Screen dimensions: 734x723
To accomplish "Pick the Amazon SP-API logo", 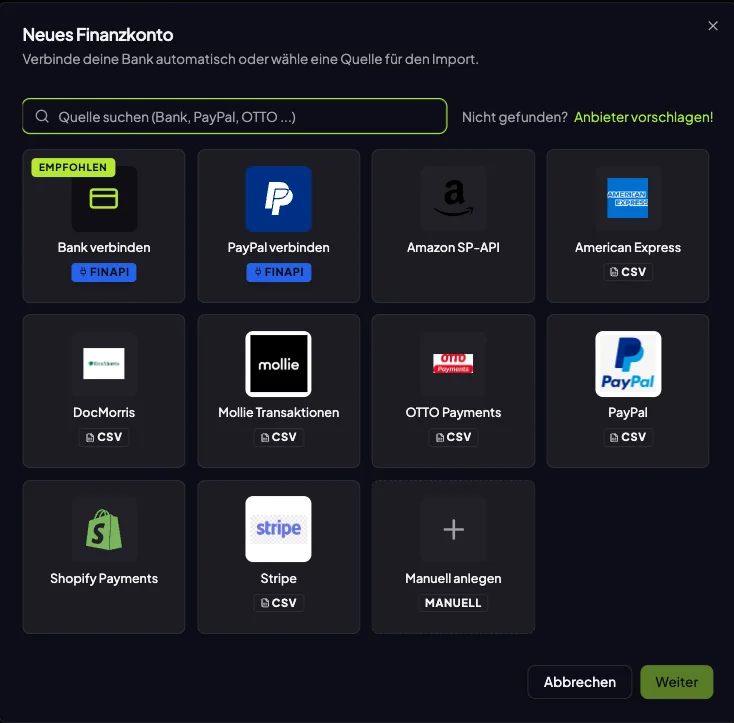I will coord(453,198).
